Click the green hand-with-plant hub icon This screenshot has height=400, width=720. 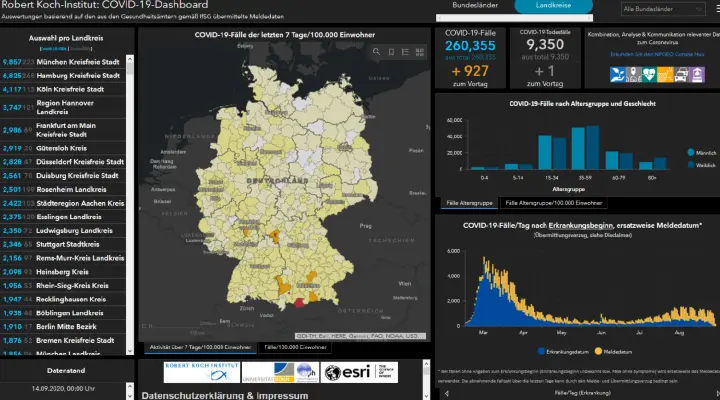[618, 74]
